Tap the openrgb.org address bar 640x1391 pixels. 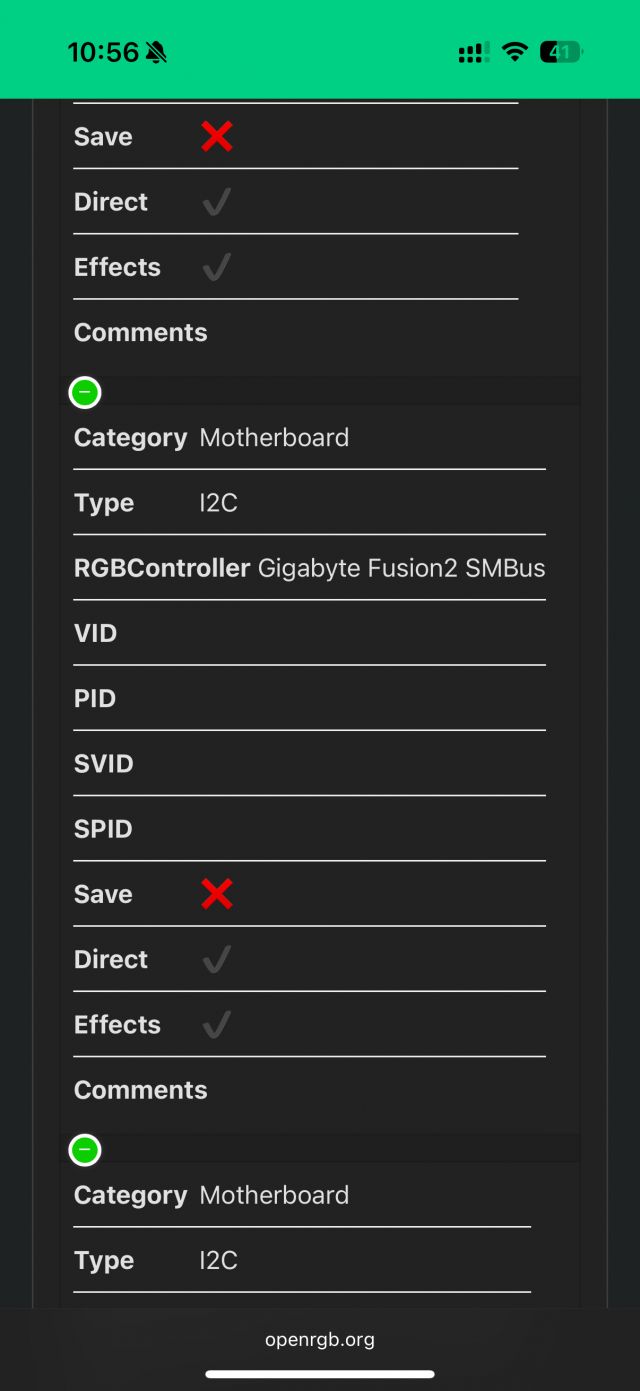point(320,1339)
